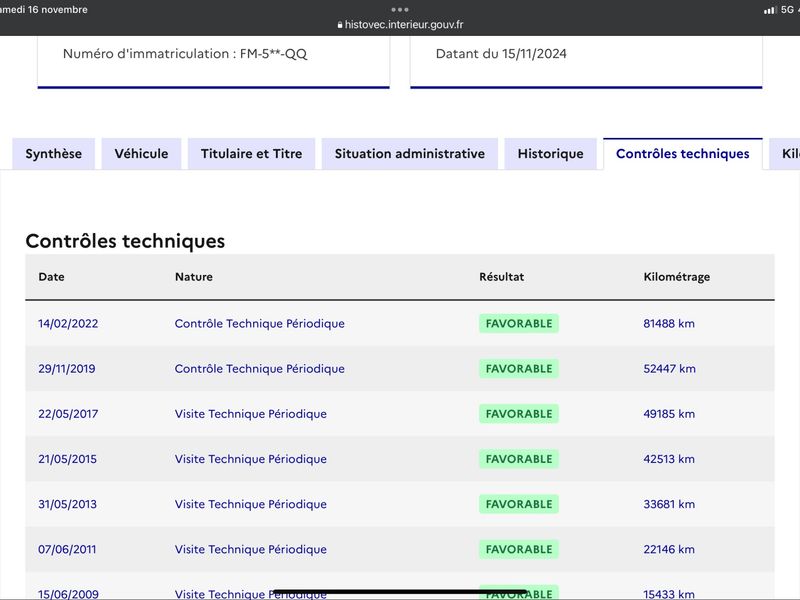Click FAVORABLE badge for 31/05/2013
The height and width of the screenshot is (600, 800).
point(519,504)
